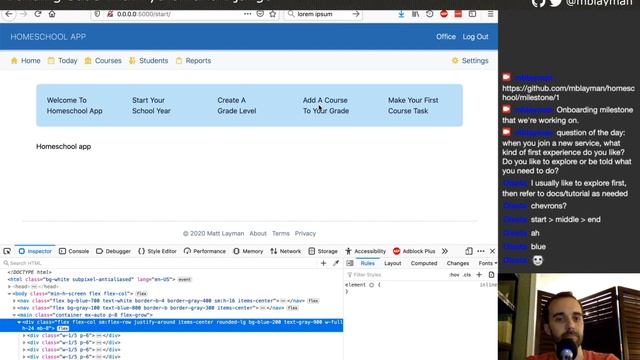
Task: Toggle flex badge on bg-blue-700 nav
Action: (313, 301)
